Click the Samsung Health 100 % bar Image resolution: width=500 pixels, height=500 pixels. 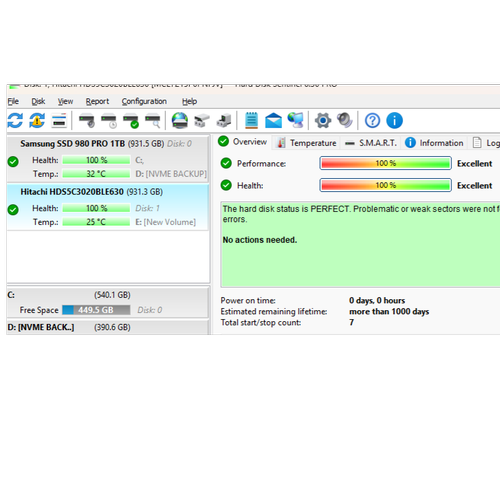pyautogui.click(x=96, y=160)
